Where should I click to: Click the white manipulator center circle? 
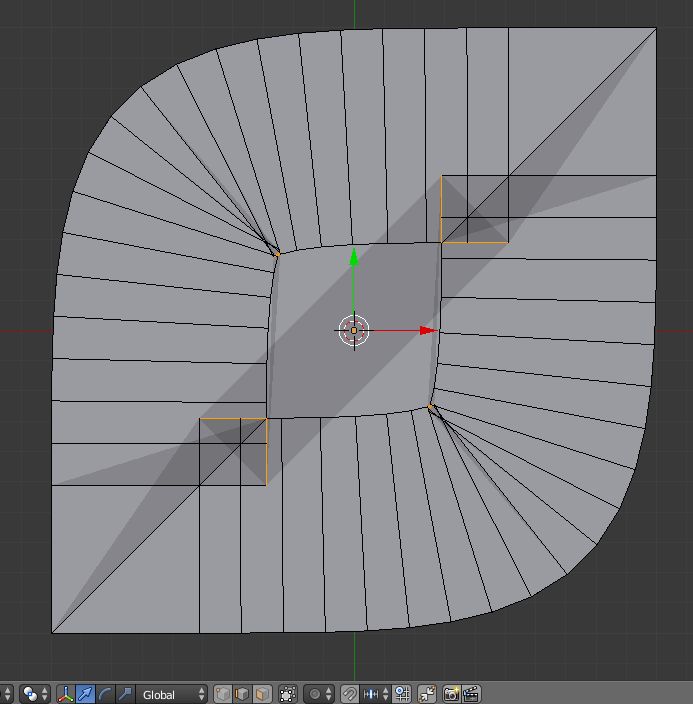[354, 330]
